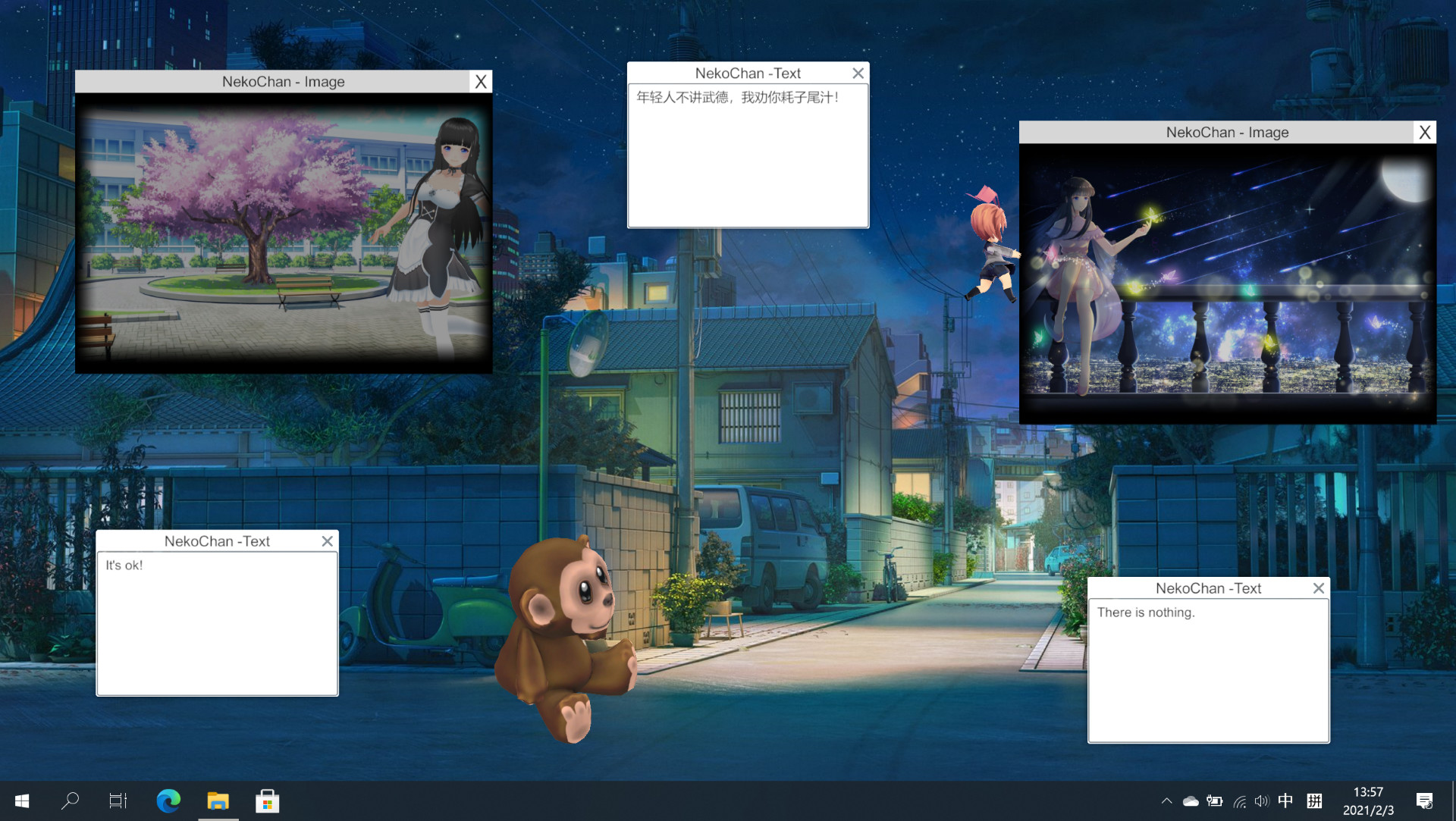The height and width of the screenshot is (821, 1456).
Task: Open OneDrive from the system tray
Action: [x=1191, y=801]
